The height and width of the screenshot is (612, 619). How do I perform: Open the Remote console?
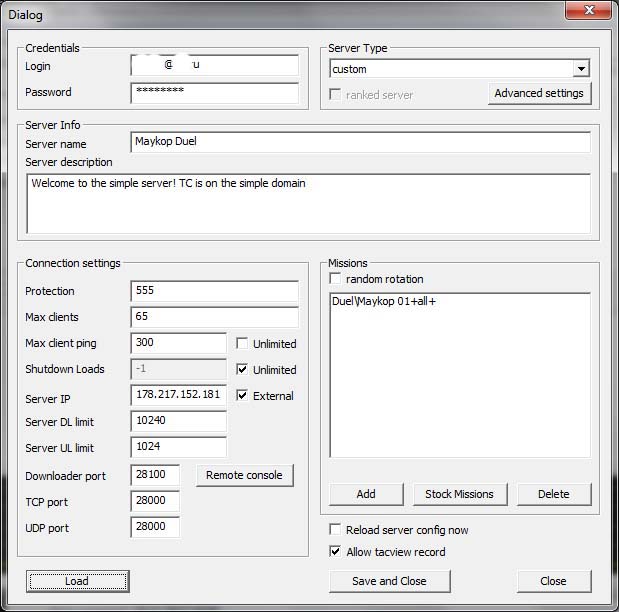coord(244,476)
